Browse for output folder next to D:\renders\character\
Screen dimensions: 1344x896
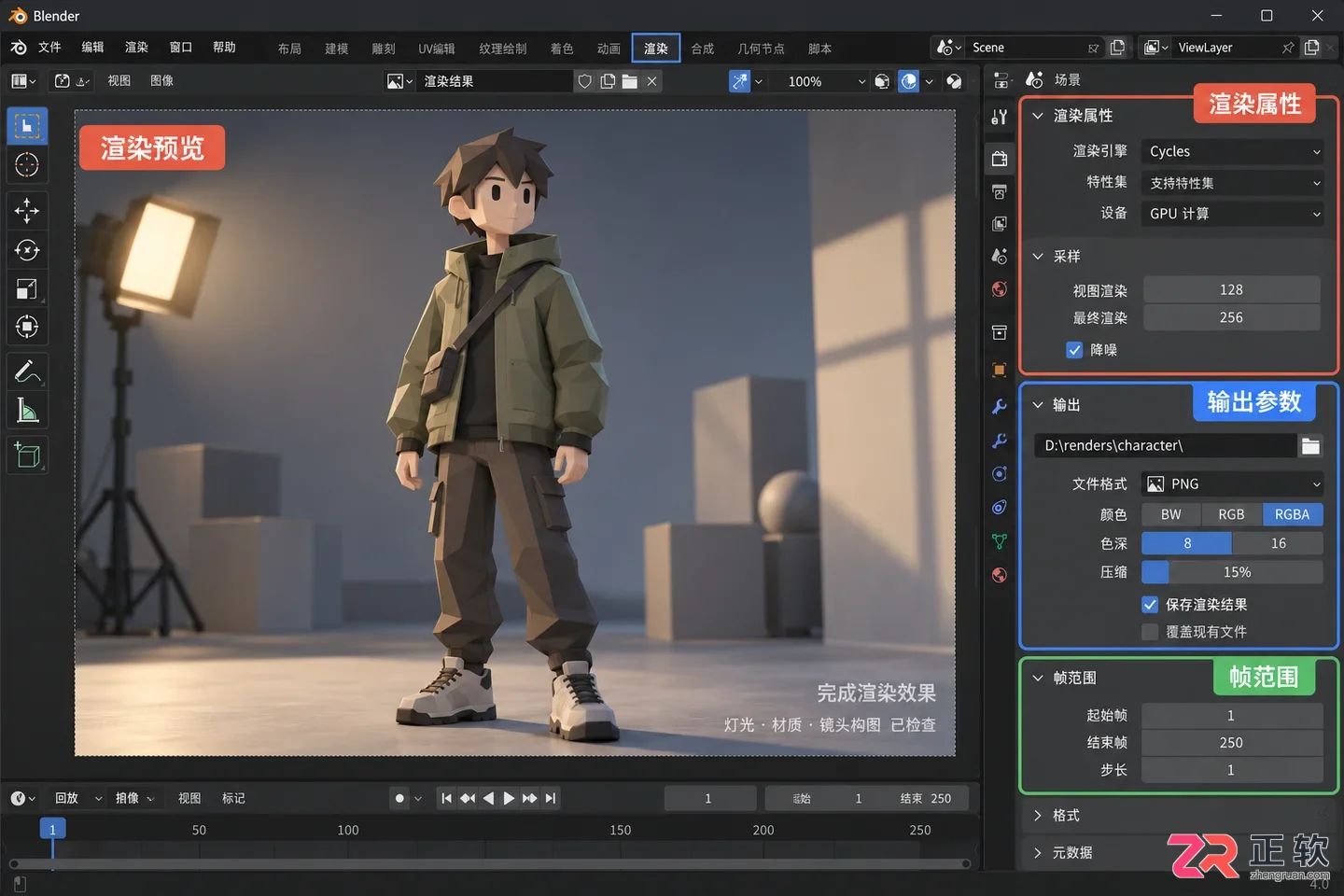1310,446
